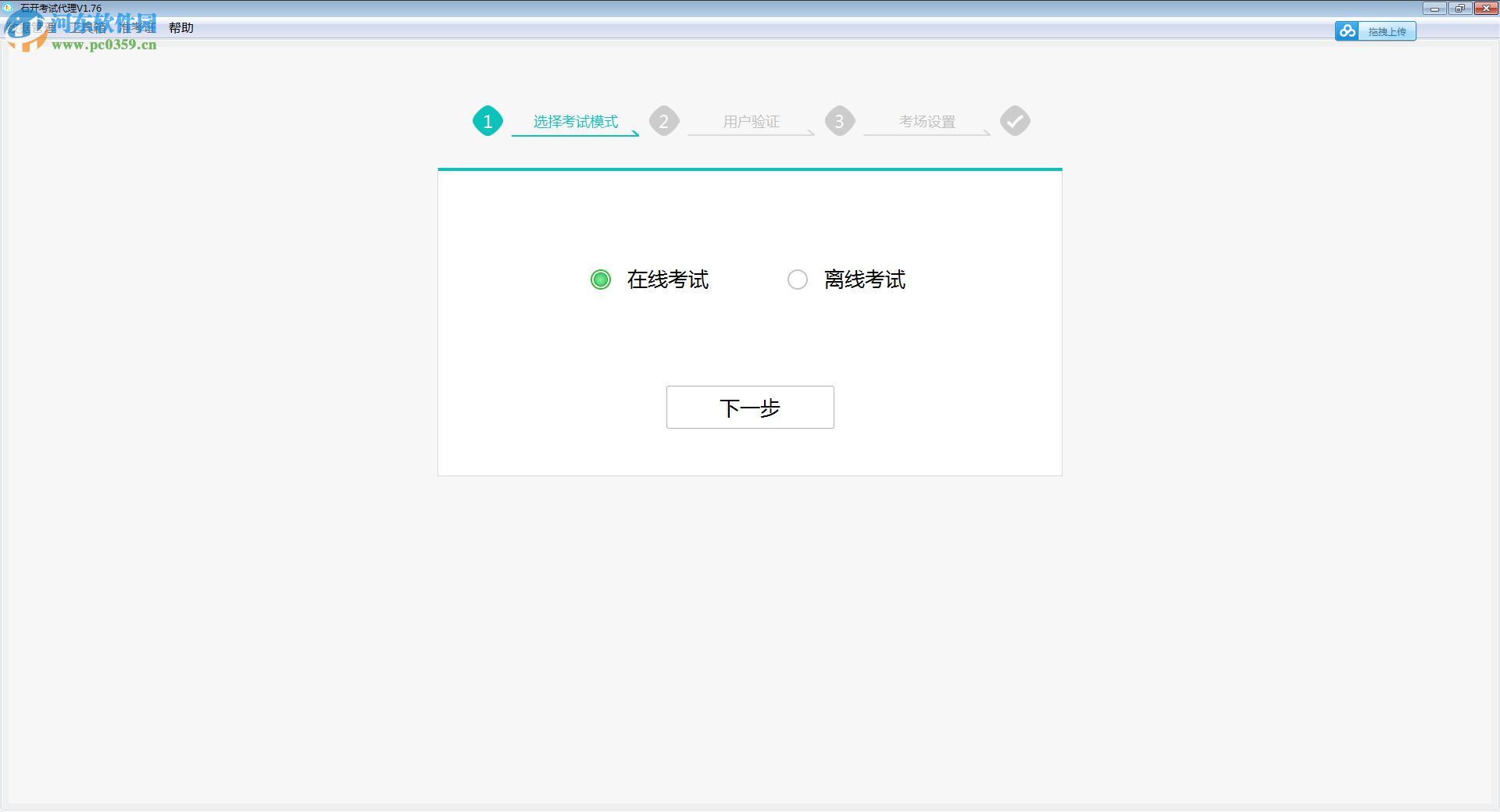Image resolution: width=1500 pixels, height=812 pixels.
Task: Click the final checkmark step icon
Action: (x=1014, y=121)
